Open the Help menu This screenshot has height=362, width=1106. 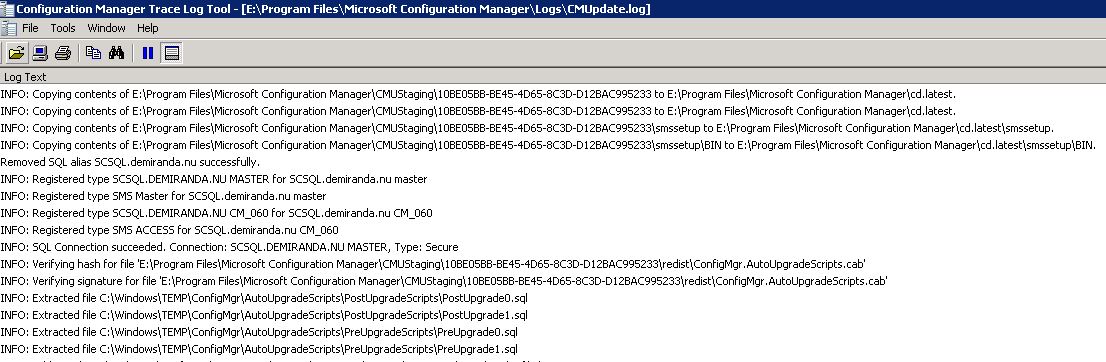[x=147, y=28]
